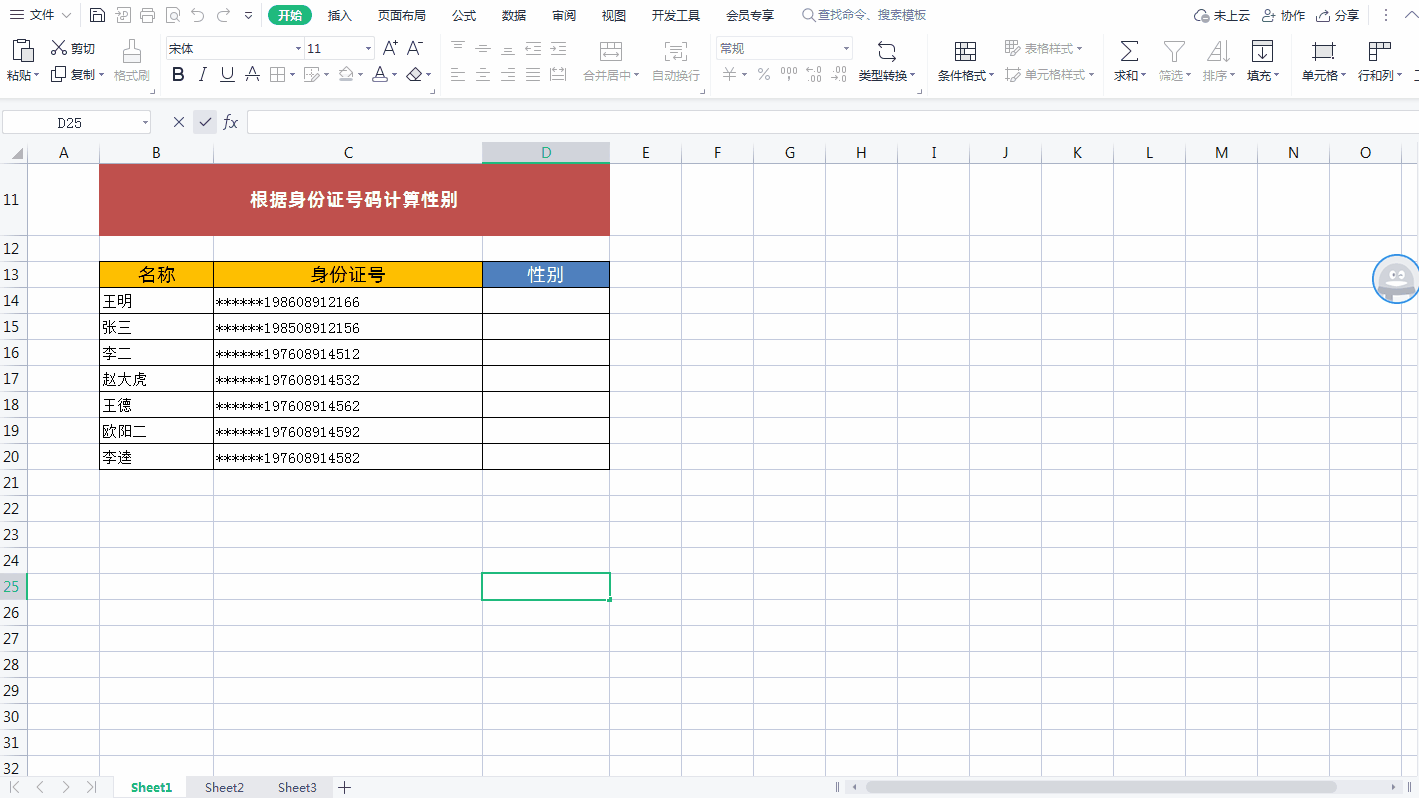1419x798 pixels.
Task: Decrease font size with A- icon
Action: coord(415,48)
